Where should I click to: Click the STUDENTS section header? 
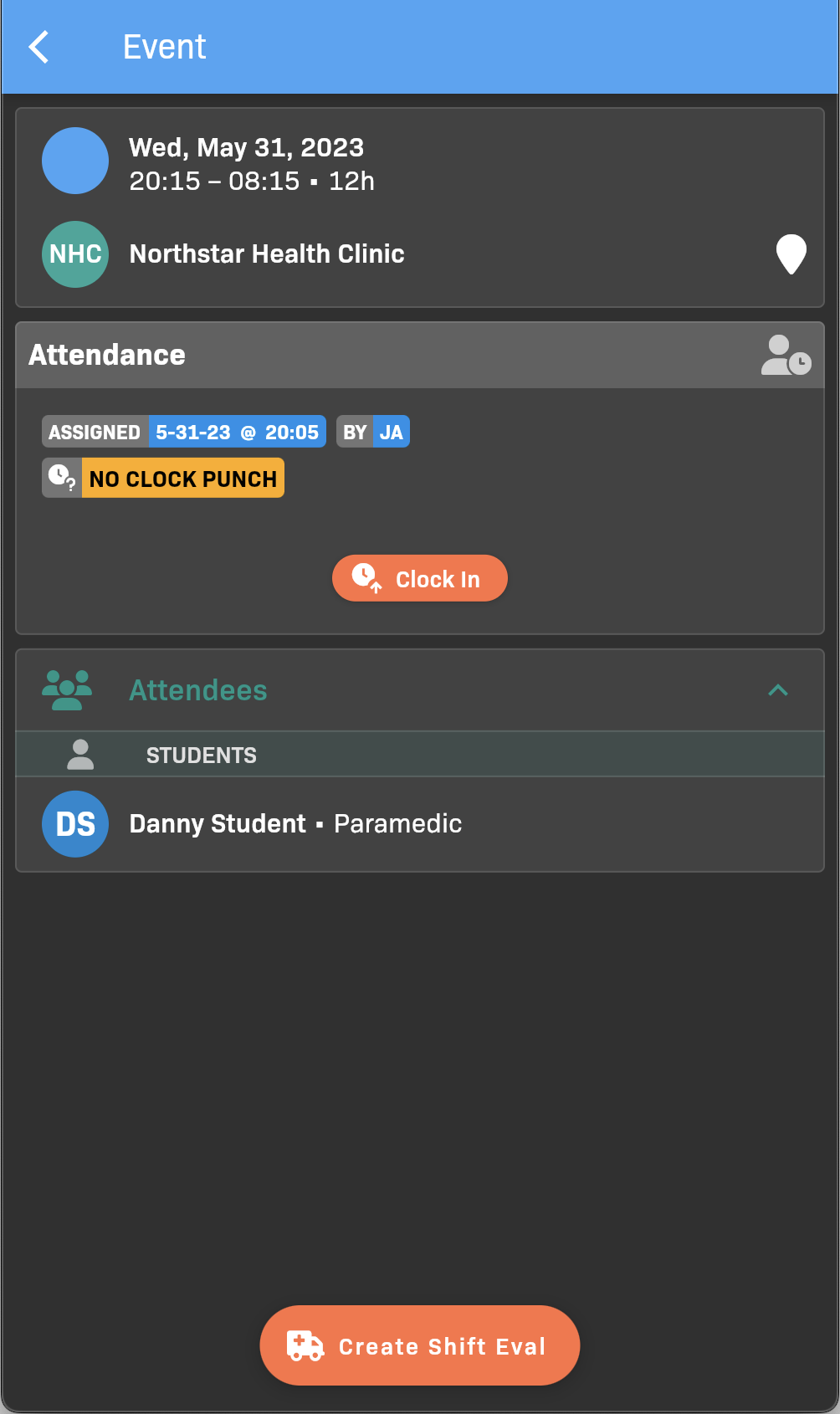pyautogui.click(x=202, y=756)
